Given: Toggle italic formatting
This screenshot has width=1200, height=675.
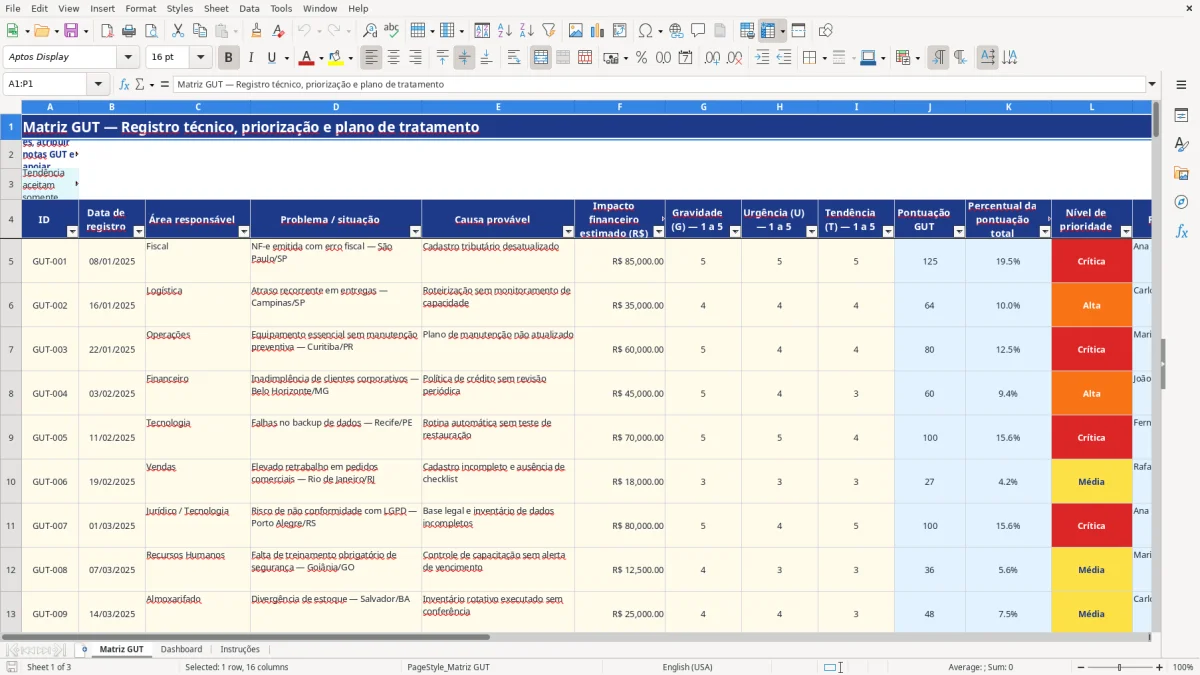Looking at the screenshot, I should click(251, 58).
